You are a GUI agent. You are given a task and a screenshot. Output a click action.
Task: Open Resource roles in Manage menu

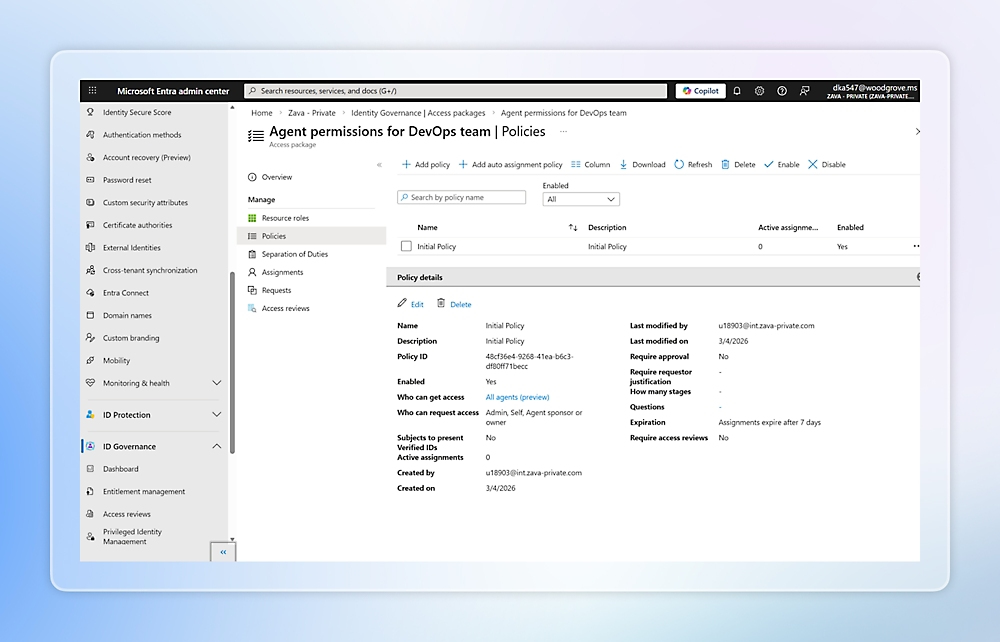coord(285,218)
